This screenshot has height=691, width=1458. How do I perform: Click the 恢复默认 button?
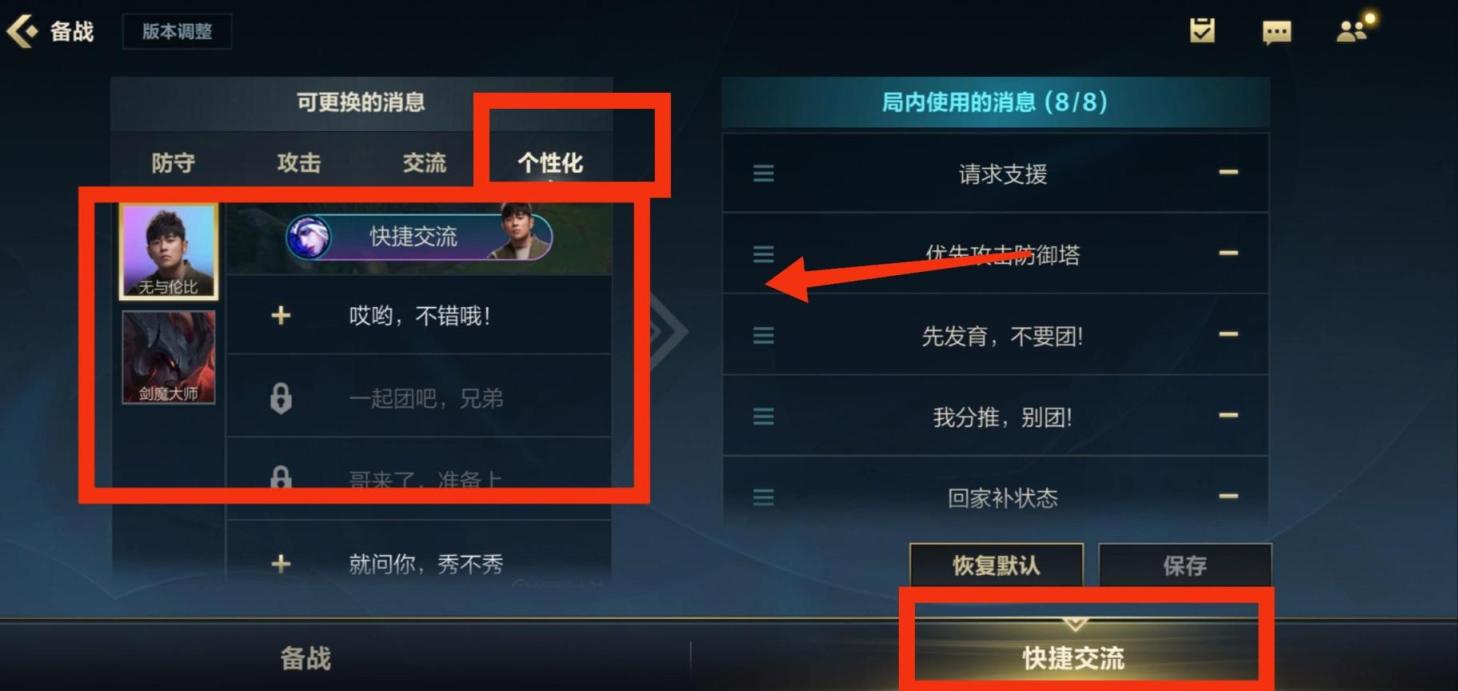(996, 566)
